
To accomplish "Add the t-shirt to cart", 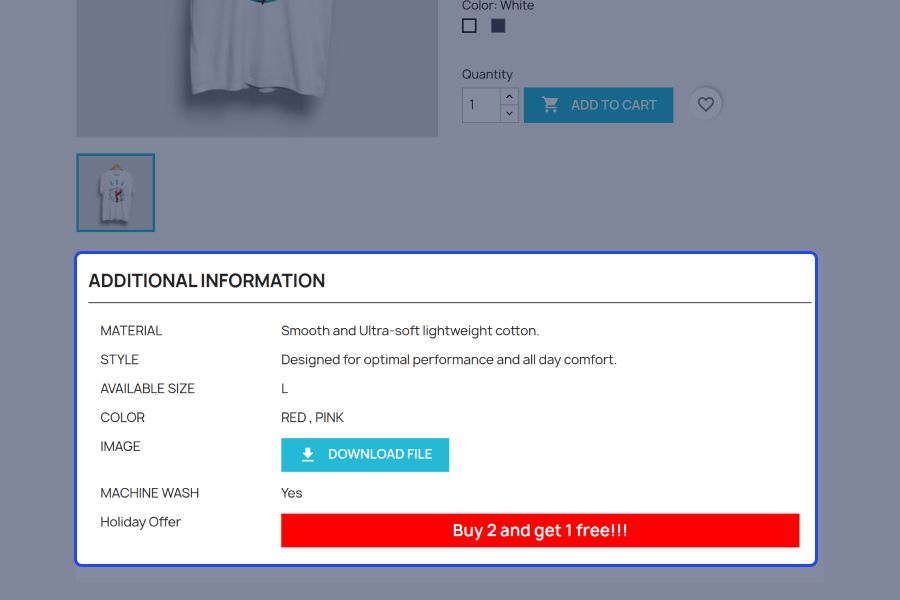I will pos(598,105).
